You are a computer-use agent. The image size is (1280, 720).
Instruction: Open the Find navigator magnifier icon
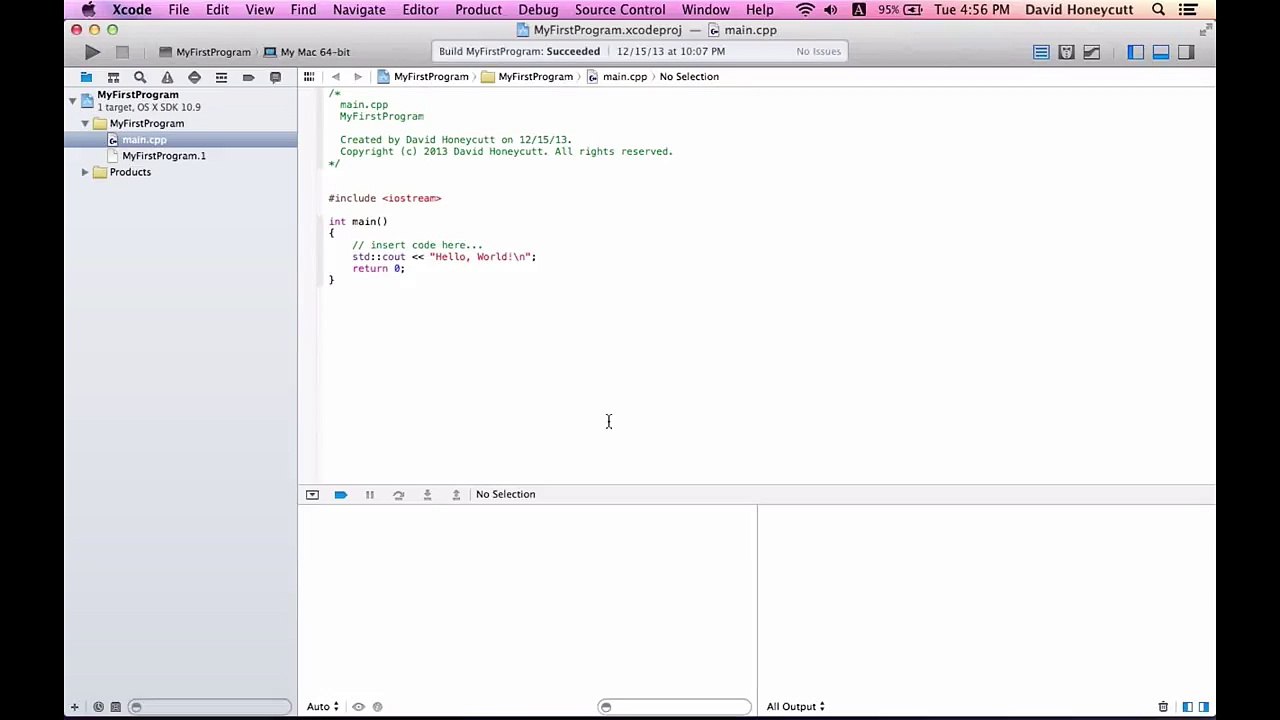coord(140,77)
